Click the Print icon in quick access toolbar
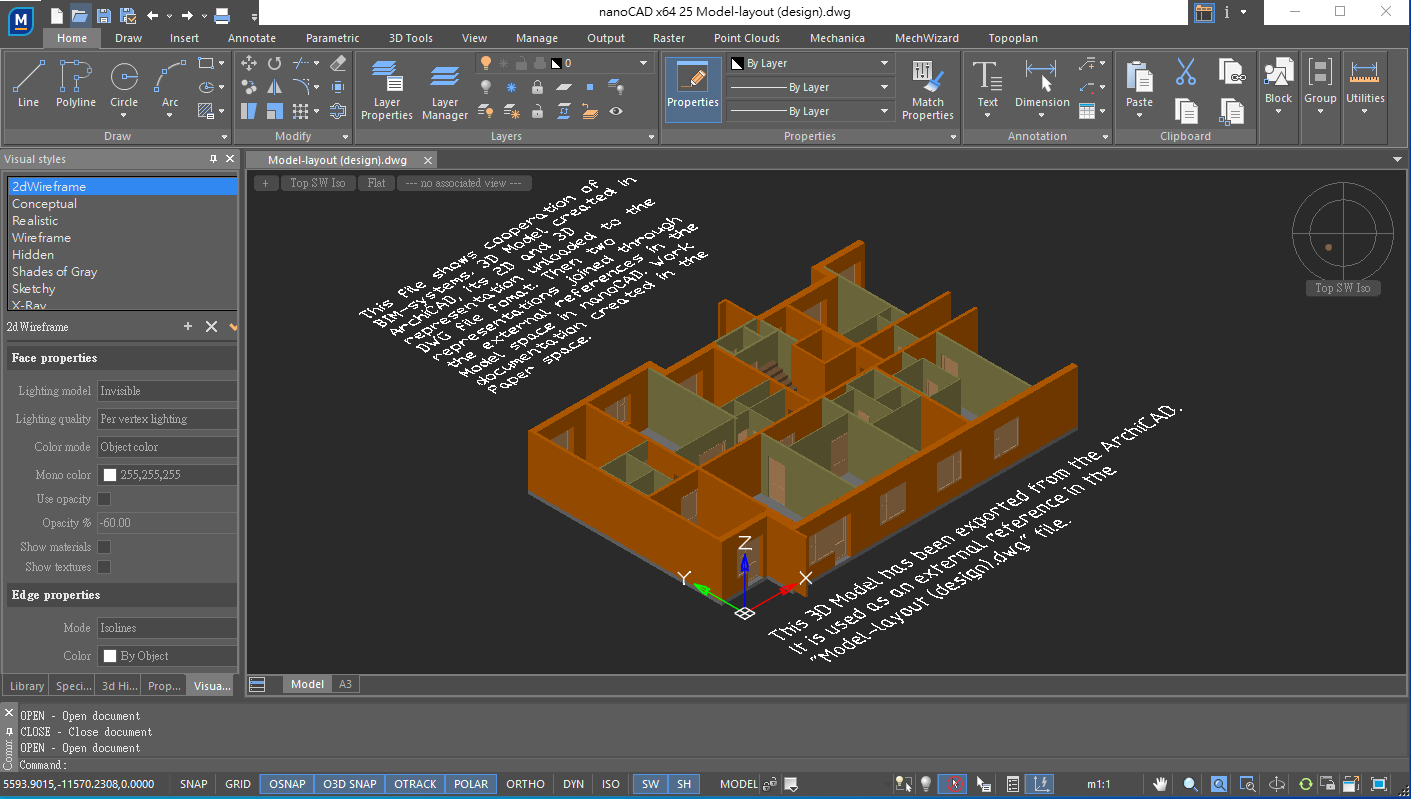This screenshot has height=799, width=1411. click(x=222, y=14)
